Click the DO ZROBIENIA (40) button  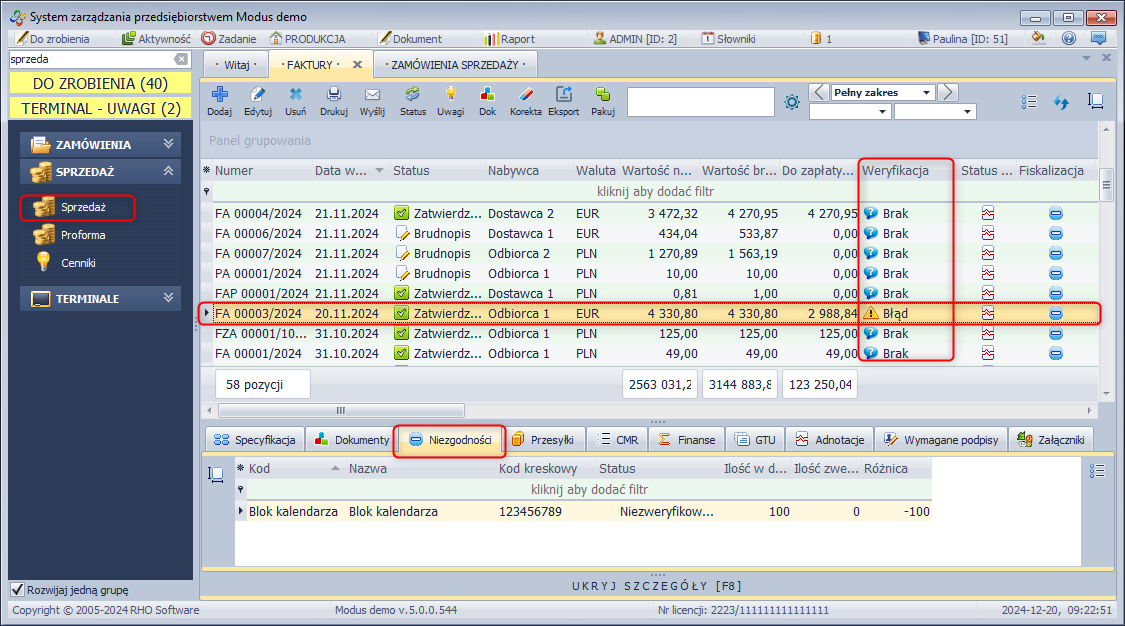click(100, 83)
